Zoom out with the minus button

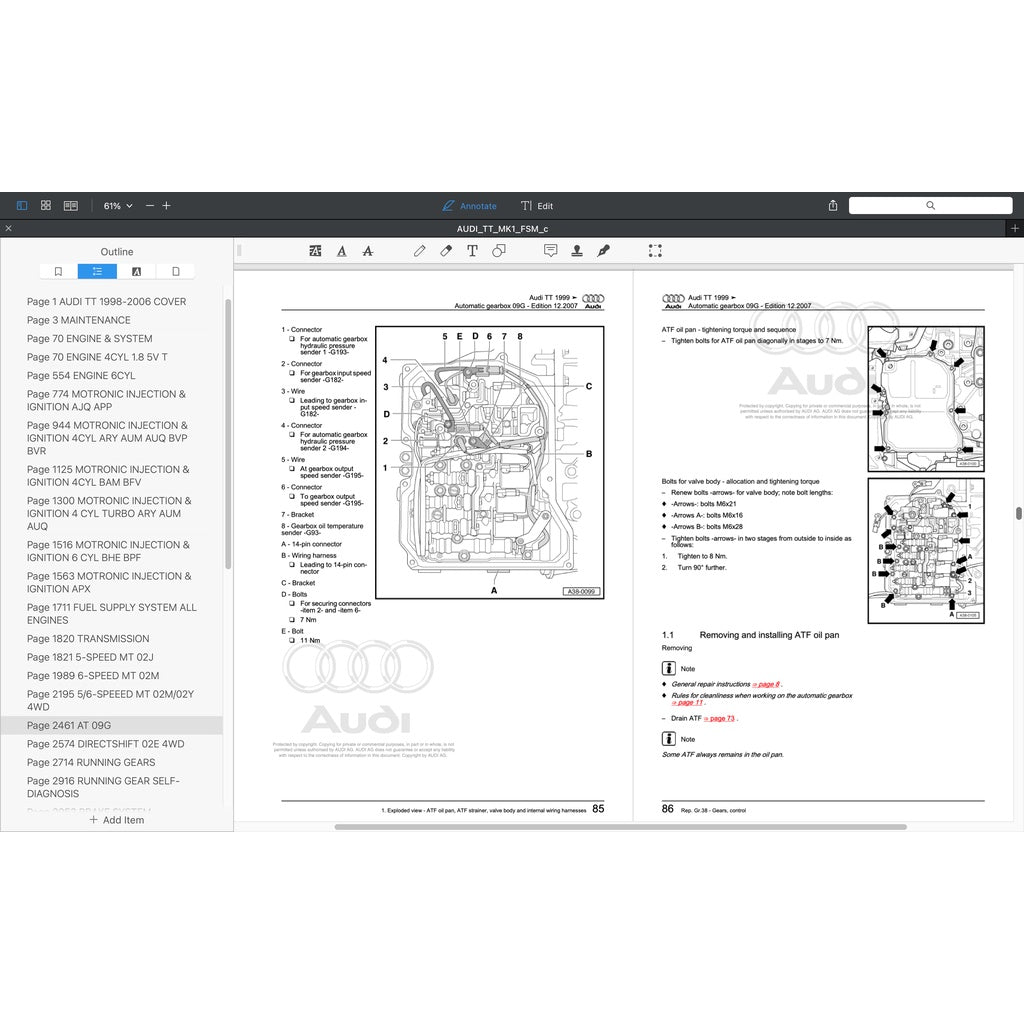click(x=150, y=206)
